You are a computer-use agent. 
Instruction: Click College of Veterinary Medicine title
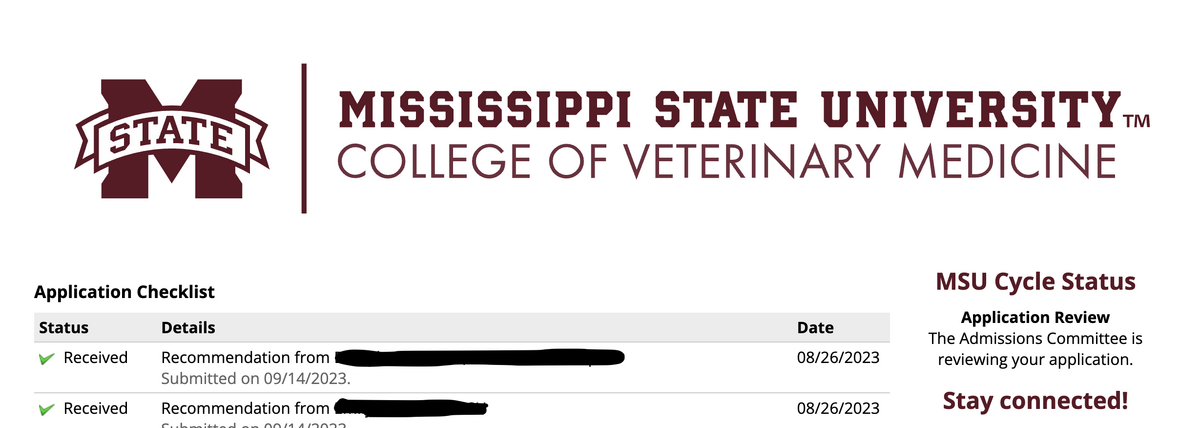pyautogui.click(x=726, y=160)
